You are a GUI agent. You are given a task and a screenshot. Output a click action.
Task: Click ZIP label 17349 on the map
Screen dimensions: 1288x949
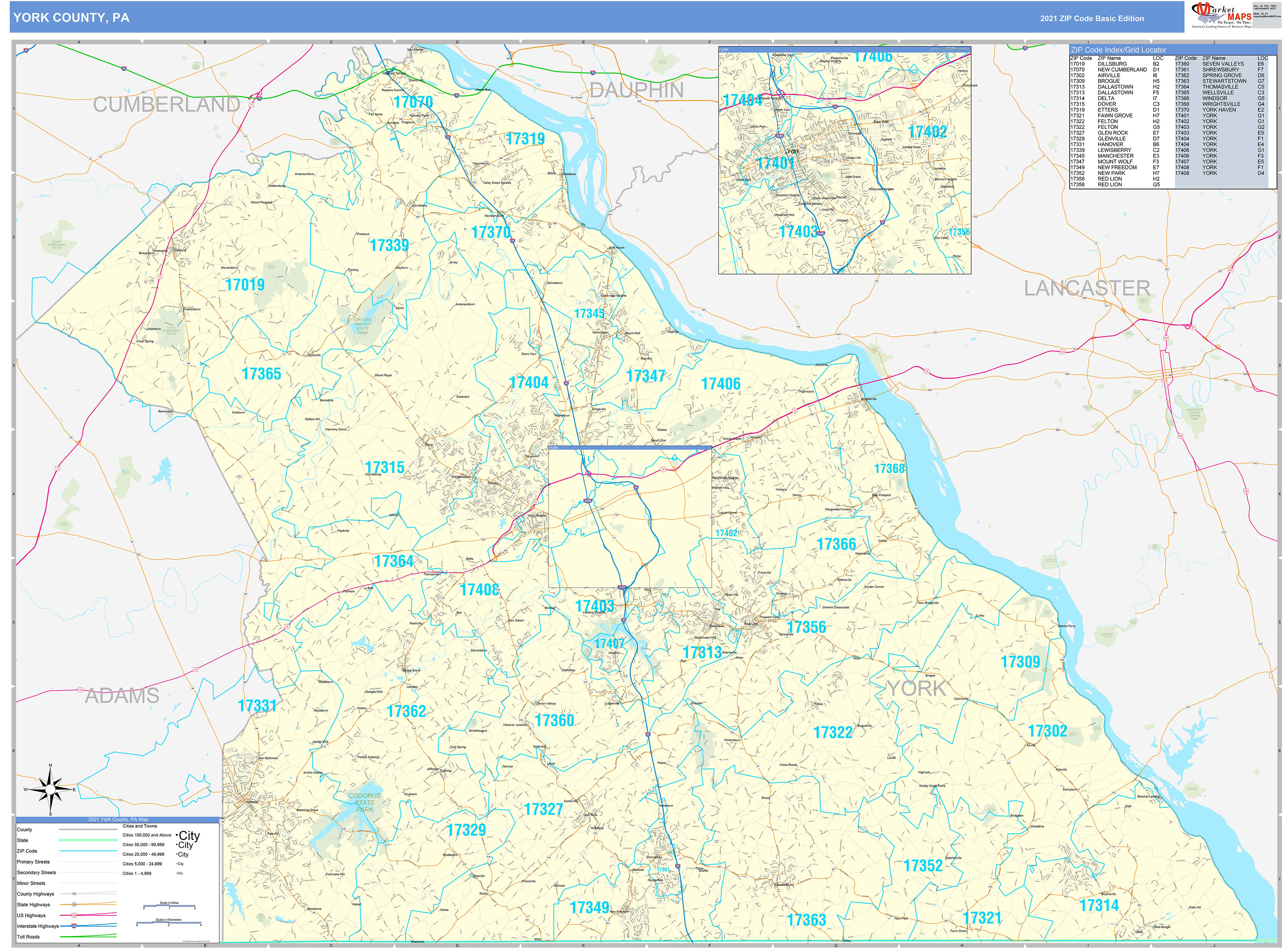click(x=589, y=908)
